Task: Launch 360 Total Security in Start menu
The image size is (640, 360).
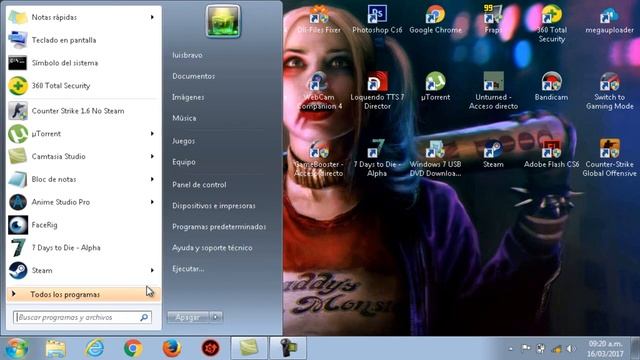Action: (x=84, y=86)
